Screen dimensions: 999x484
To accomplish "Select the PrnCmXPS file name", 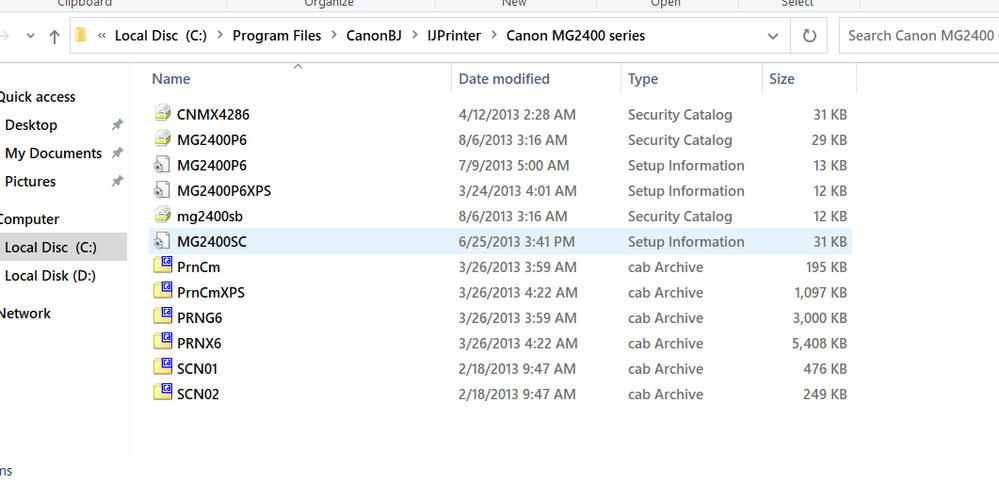I will 211,293.
